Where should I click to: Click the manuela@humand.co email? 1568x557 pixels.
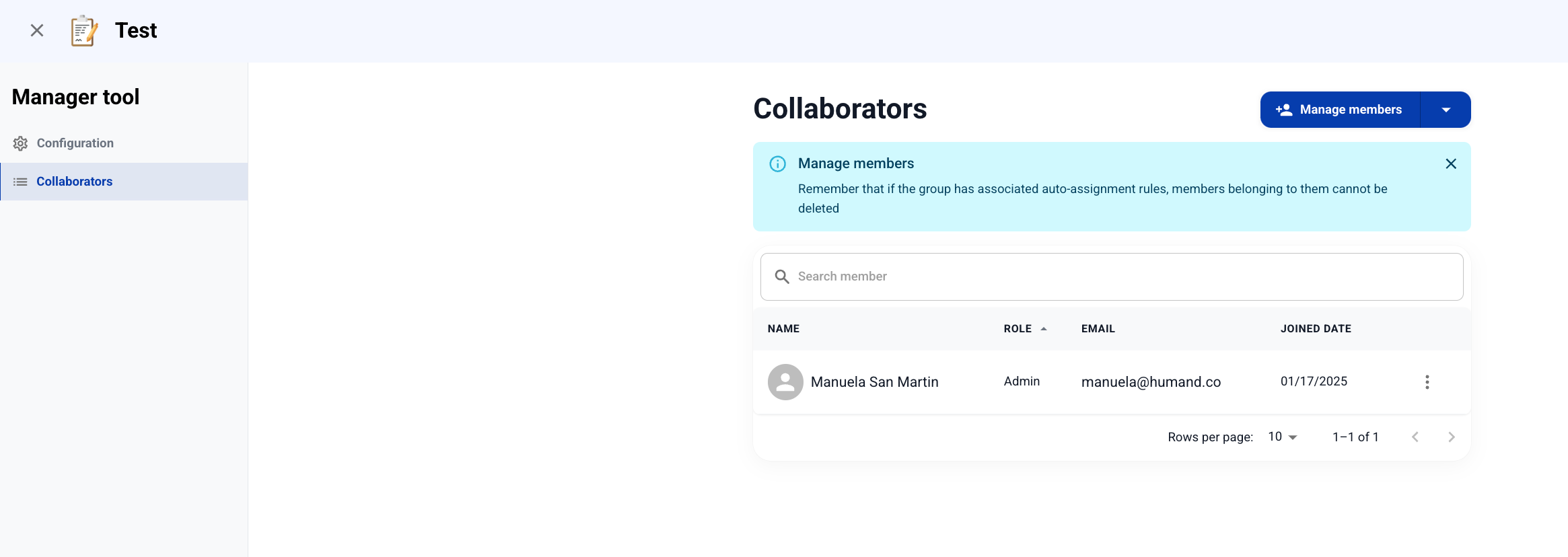(1151, 382)
